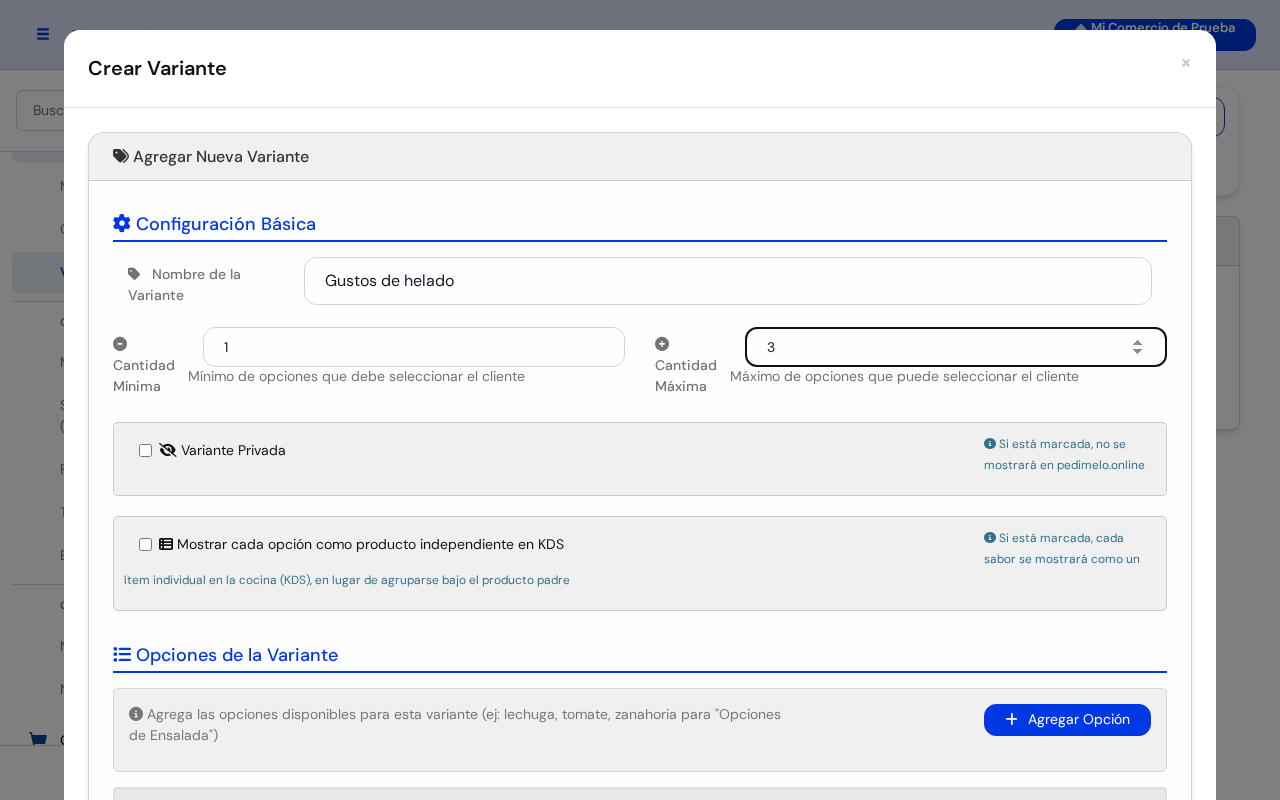
Task: Click the Agregar Opción button
Action: (1067, 720)
